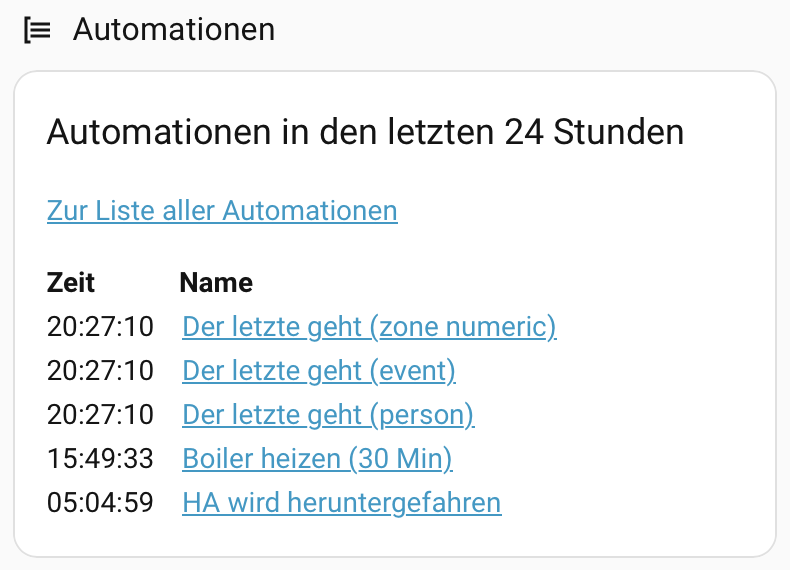Image resolution: width=790 pixels, height=570 pixels.
Task: Click the time beside Der letzte geht (person)
Action: coord(100,415)
